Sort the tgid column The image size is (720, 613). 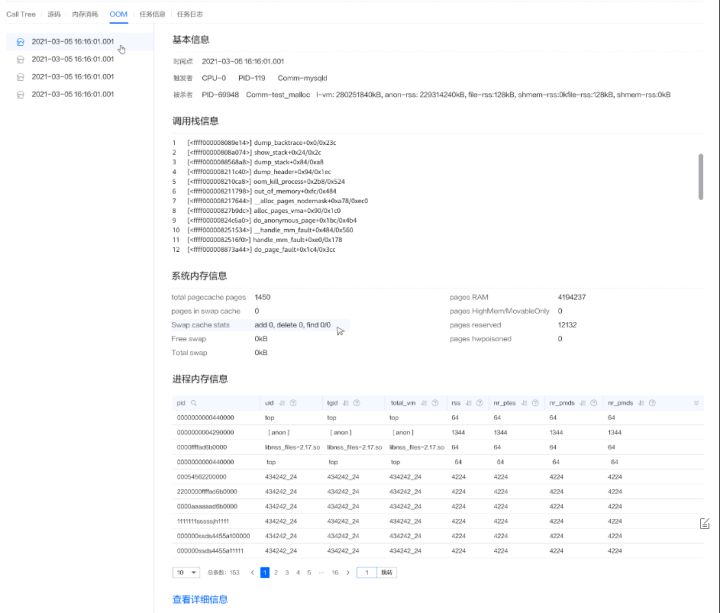[x=346, y=403]
